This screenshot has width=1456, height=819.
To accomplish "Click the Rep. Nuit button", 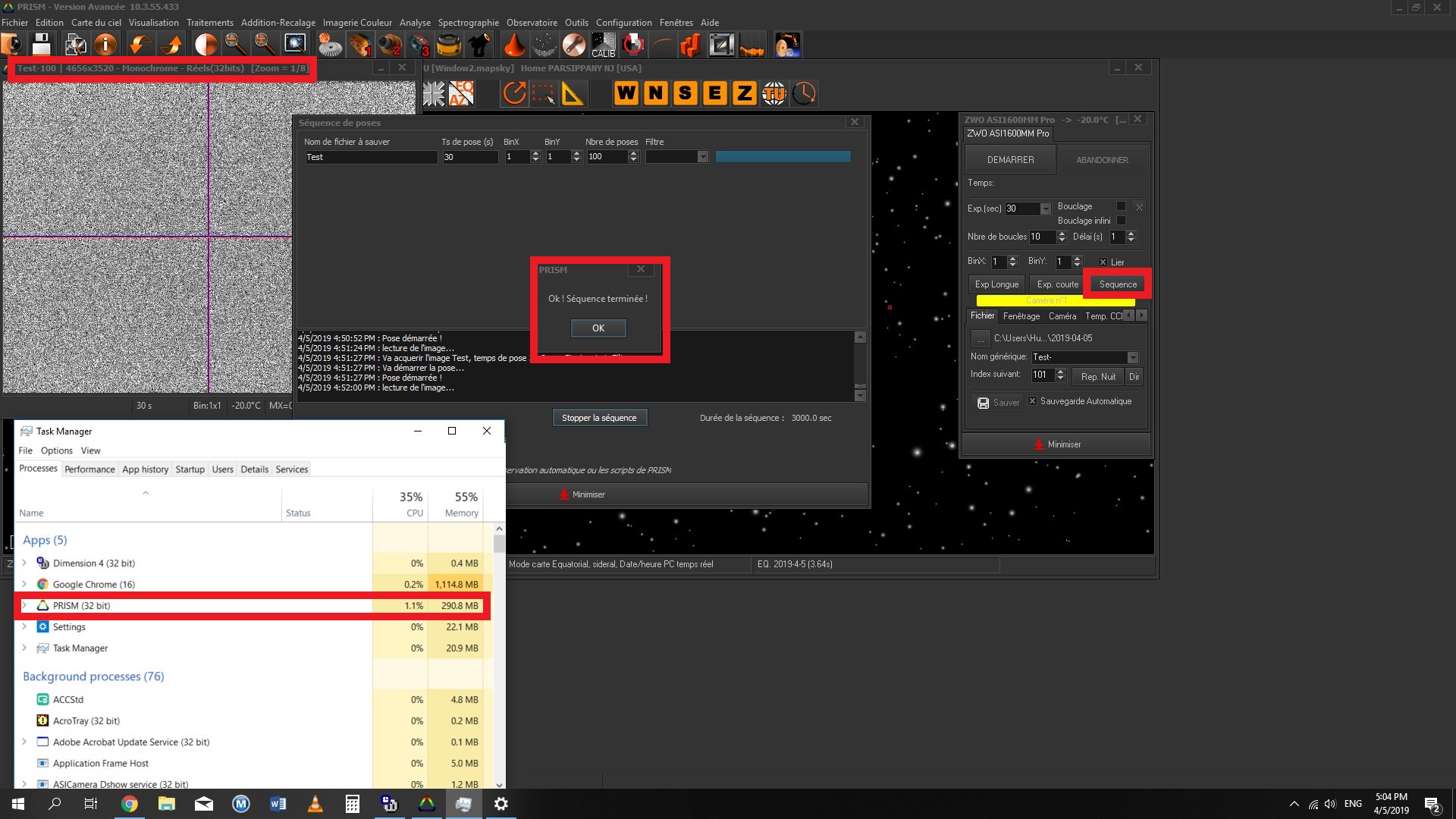I will (x=1098, y=377).
